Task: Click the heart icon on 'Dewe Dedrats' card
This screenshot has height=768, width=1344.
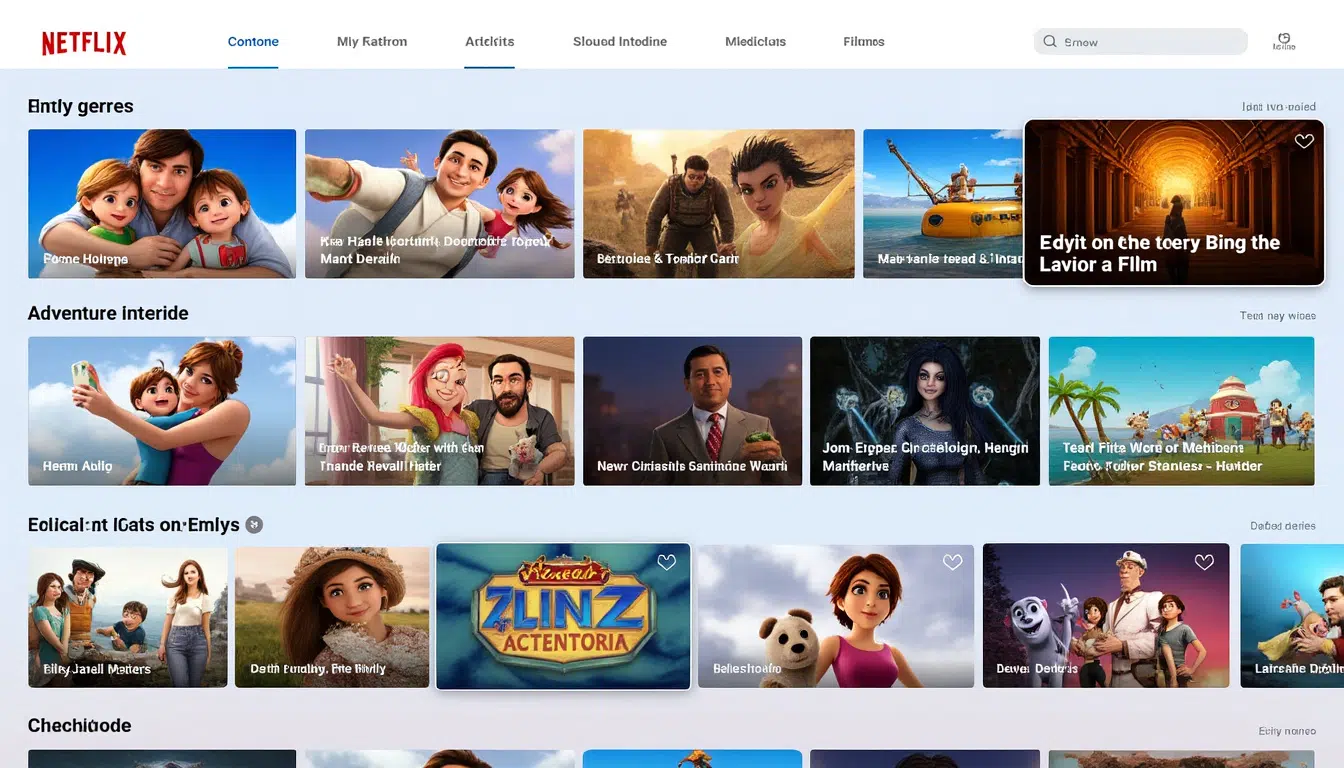Action: click(x=1203, y=562)
